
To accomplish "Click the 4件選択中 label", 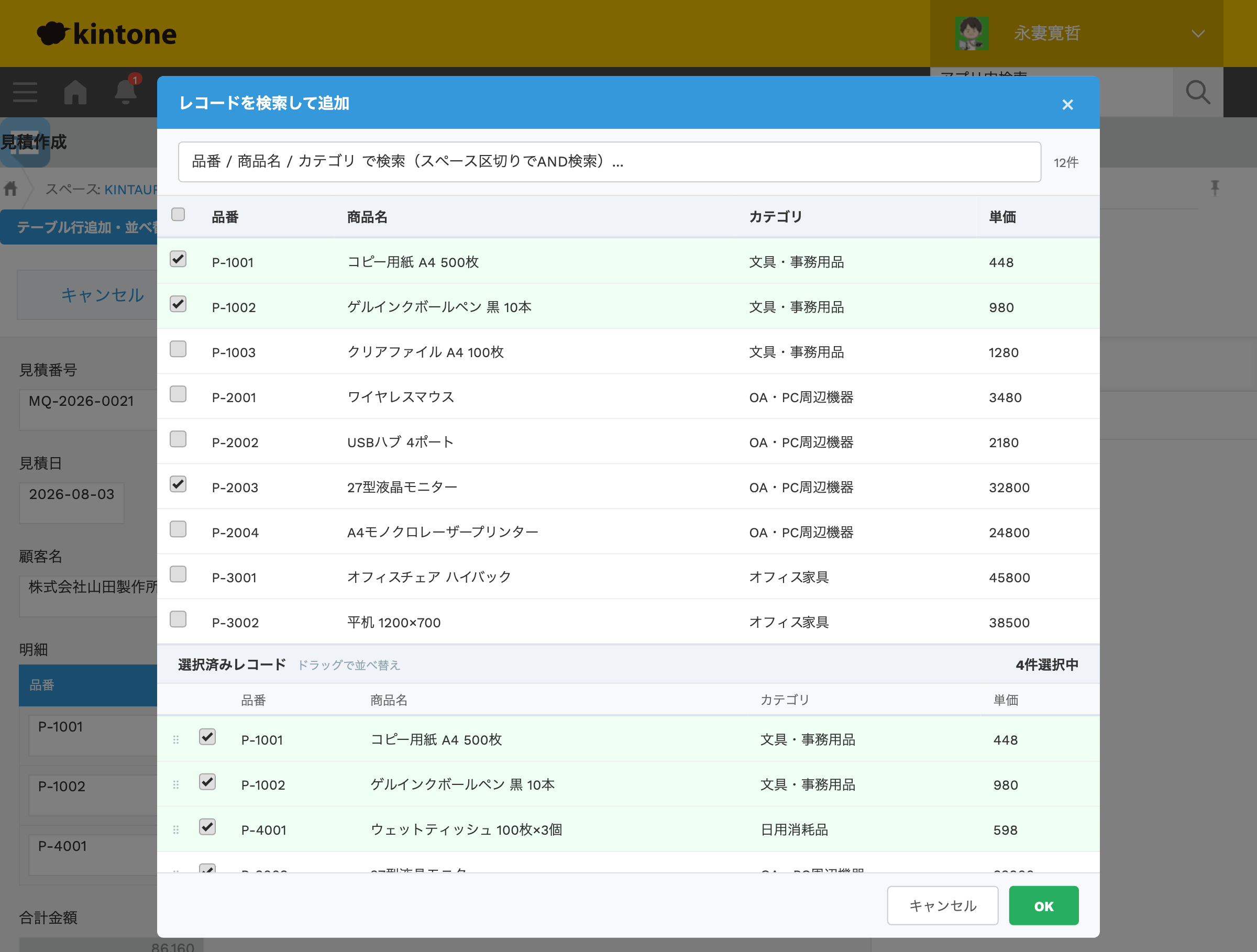I will point(1047,665).
